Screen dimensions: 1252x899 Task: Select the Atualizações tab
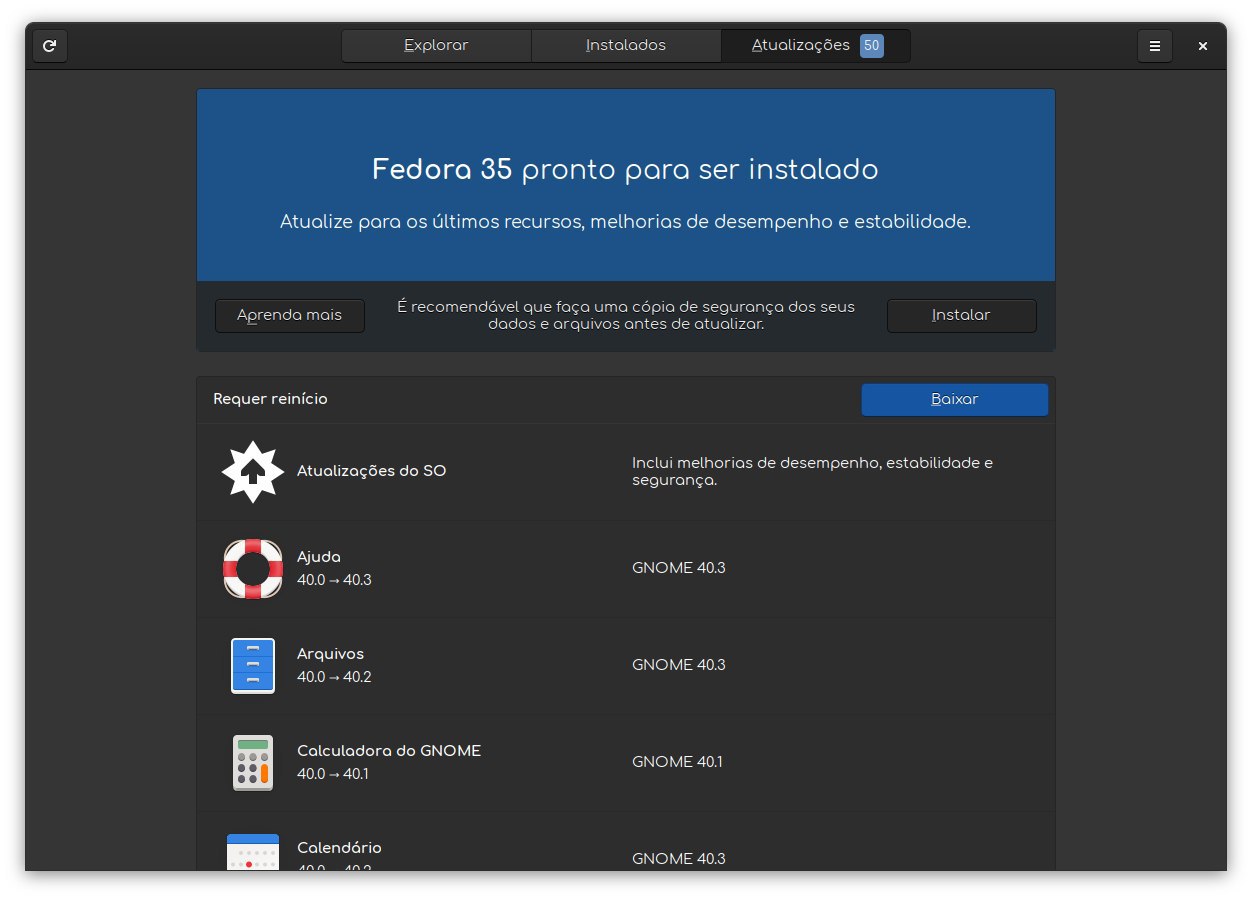(816, 46)
